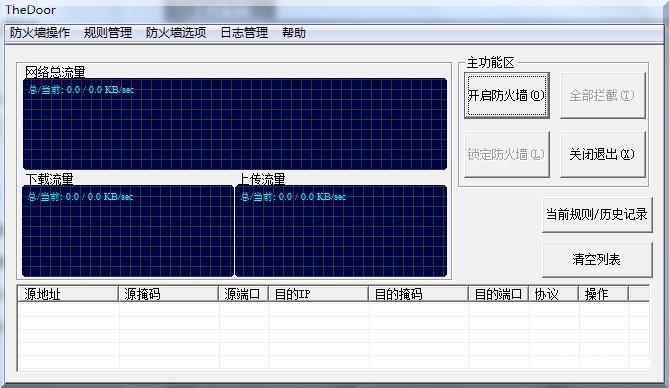Image resolution: width=669 pixels, height=388 pixels.
Task: Select the 操作 column header
Action: tap(603, 294)
